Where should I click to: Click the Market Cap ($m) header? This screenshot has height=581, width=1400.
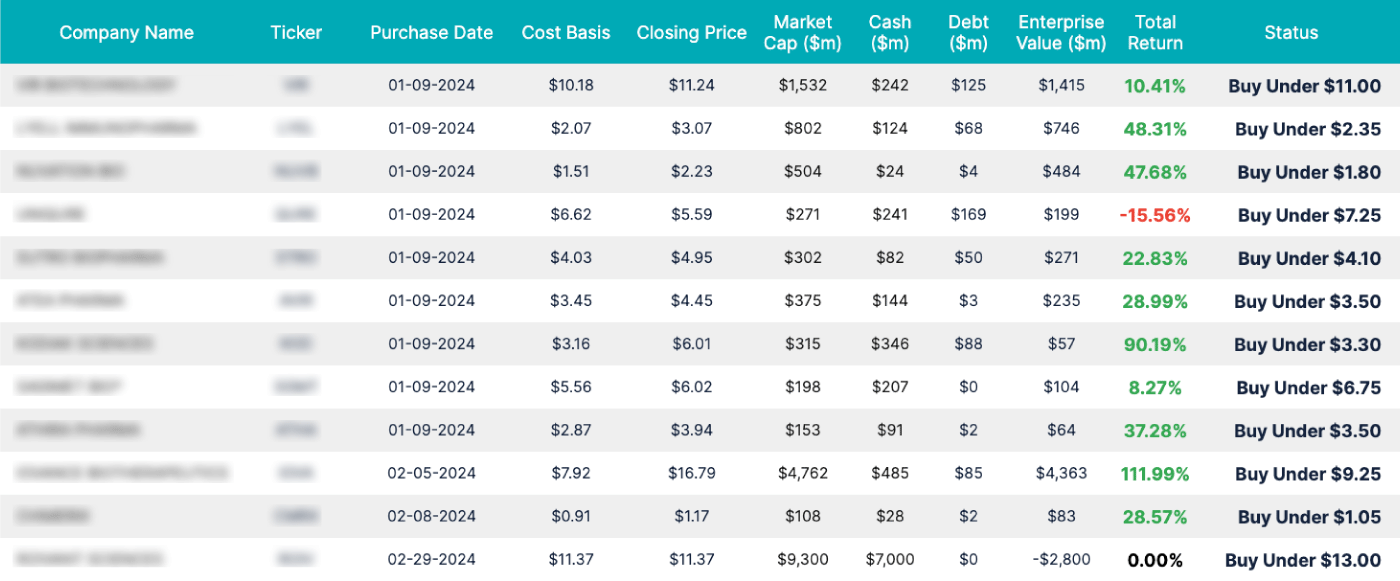[x=803, y=32]
